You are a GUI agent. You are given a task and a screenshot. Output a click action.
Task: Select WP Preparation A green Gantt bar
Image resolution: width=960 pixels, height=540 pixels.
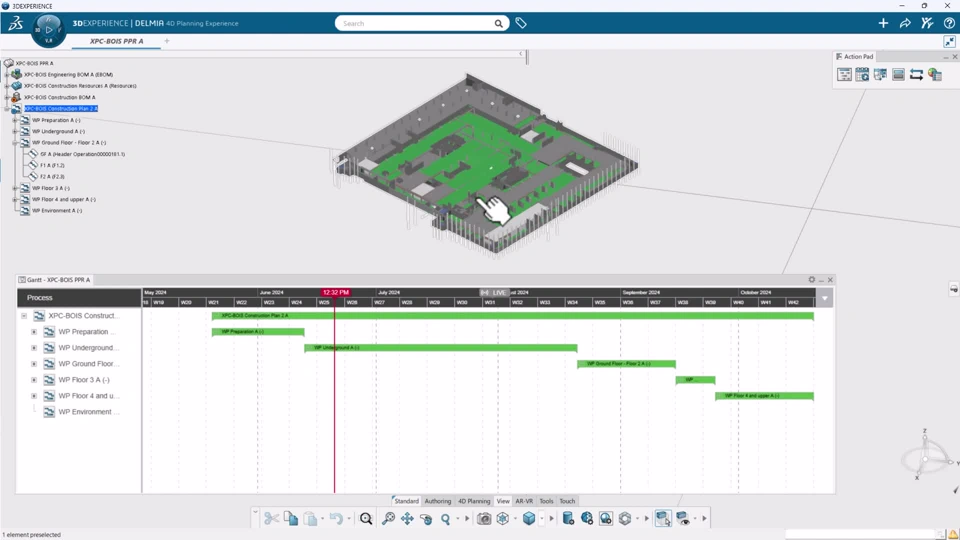click(258, 332)
